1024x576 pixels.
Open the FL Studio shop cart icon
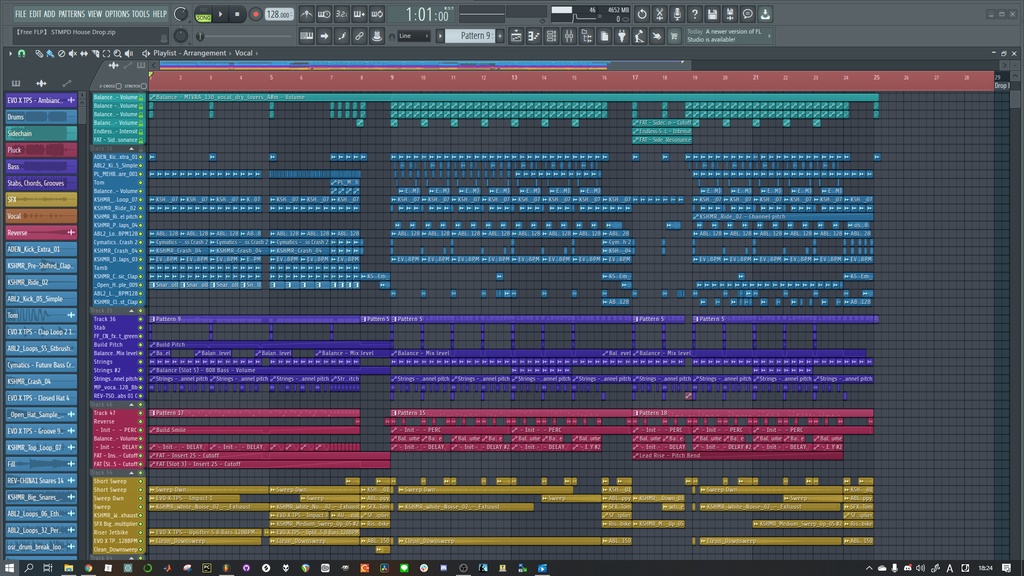pos(674,37)
